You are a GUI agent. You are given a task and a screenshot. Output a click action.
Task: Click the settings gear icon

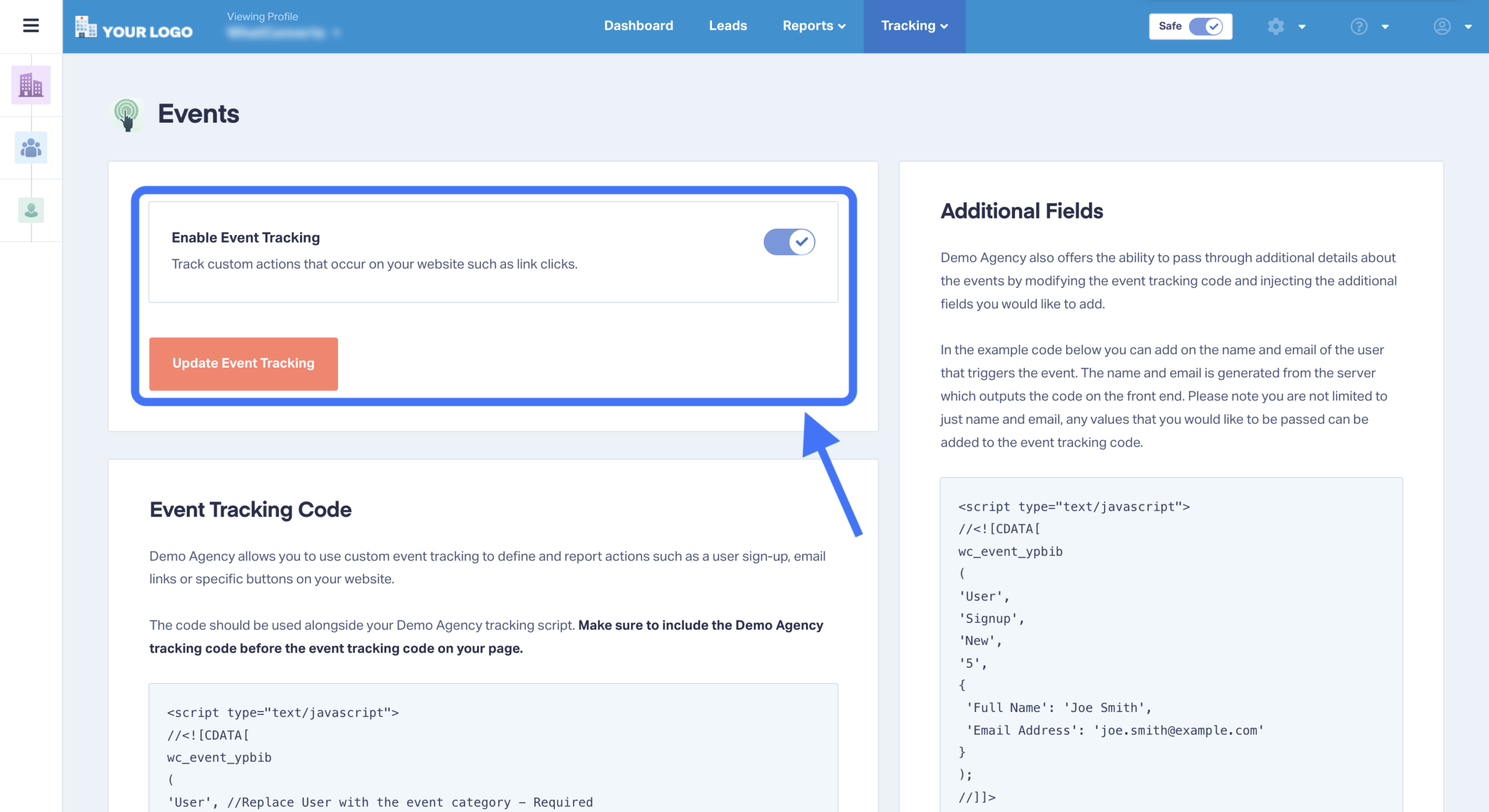pyautogui.click(x=1276, y=26)
